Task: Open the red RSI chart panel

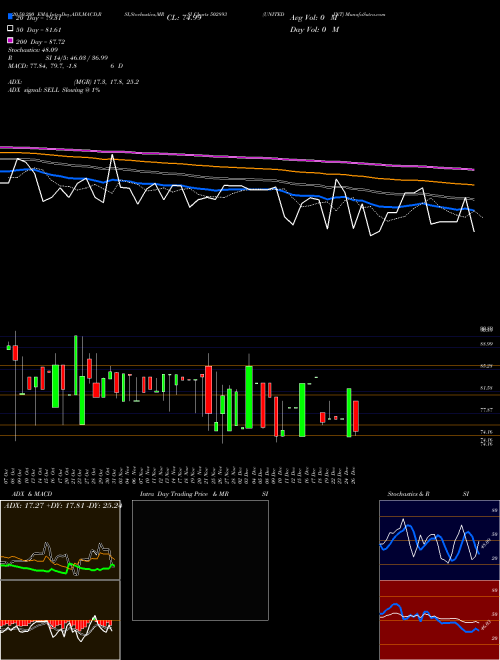Action: pos(439,620)
